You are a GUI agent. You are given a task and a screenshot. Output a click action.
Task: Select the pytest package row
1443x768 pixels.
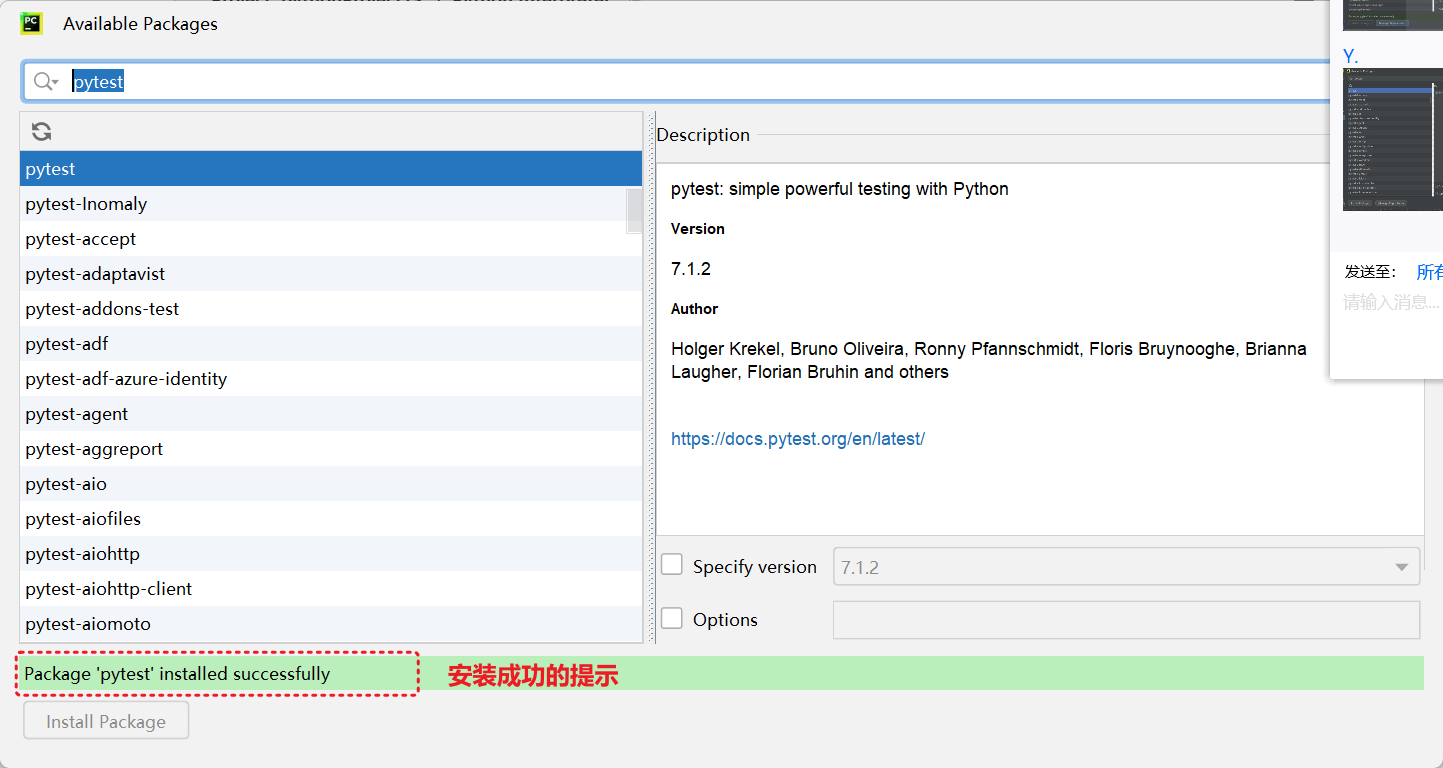pyautogui.click(x=331, y=169)
